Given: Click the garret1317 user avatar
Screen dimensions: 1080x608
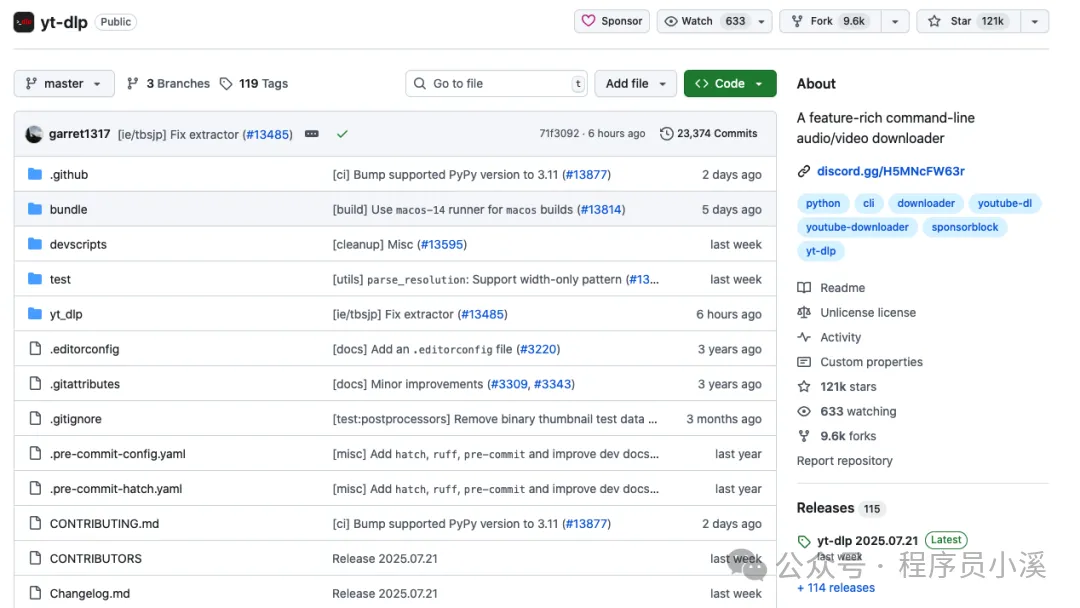Looking at the screenshot, I should [34, 134].
